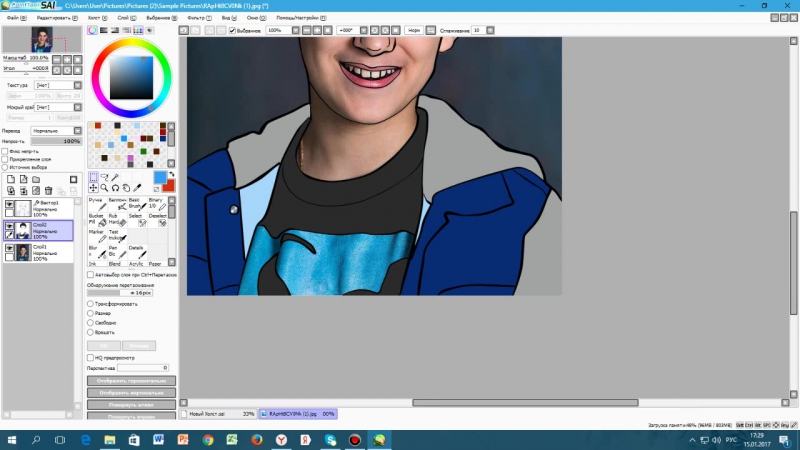Pick the zoom magnifier tool
Image resolution: width=800 pixels, height=450 pixels.
(x=105, y=187)
